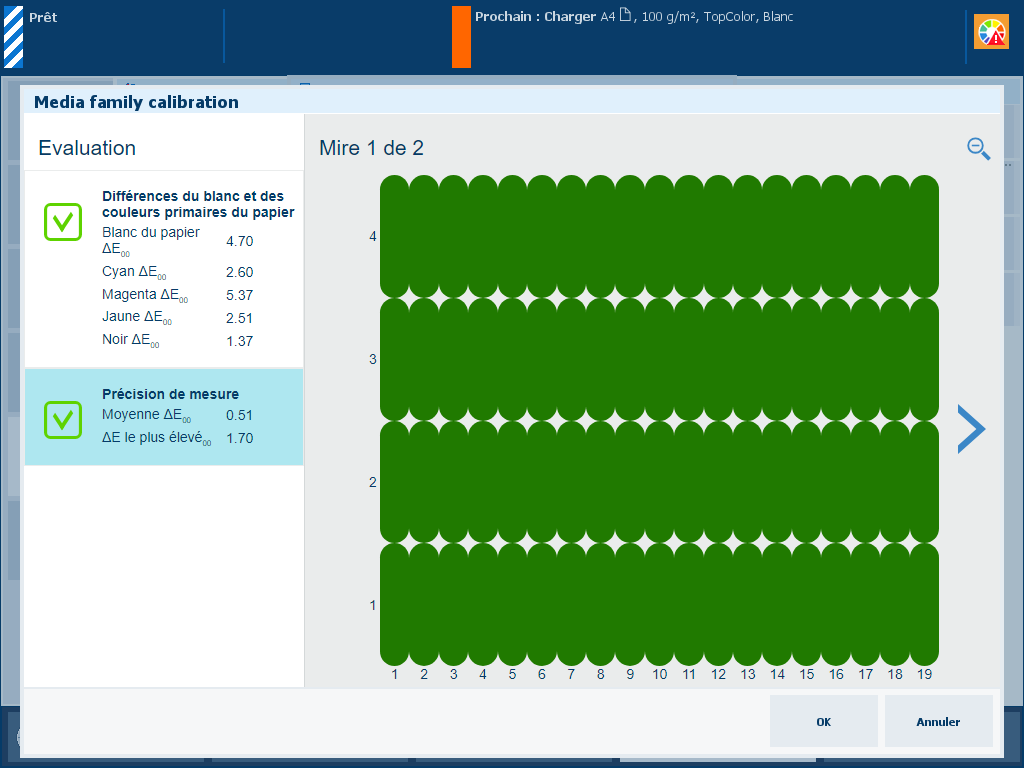
Task: Click the Magenta ΔE value 5.37
Action: pos(239,296)
